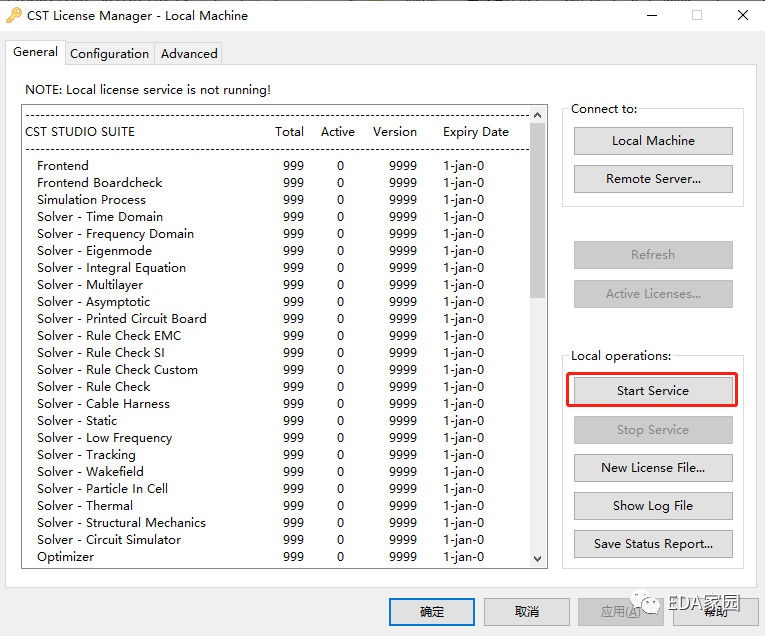Select the Frontend row
The image size is (765, 636).
(x=260, y=166)
